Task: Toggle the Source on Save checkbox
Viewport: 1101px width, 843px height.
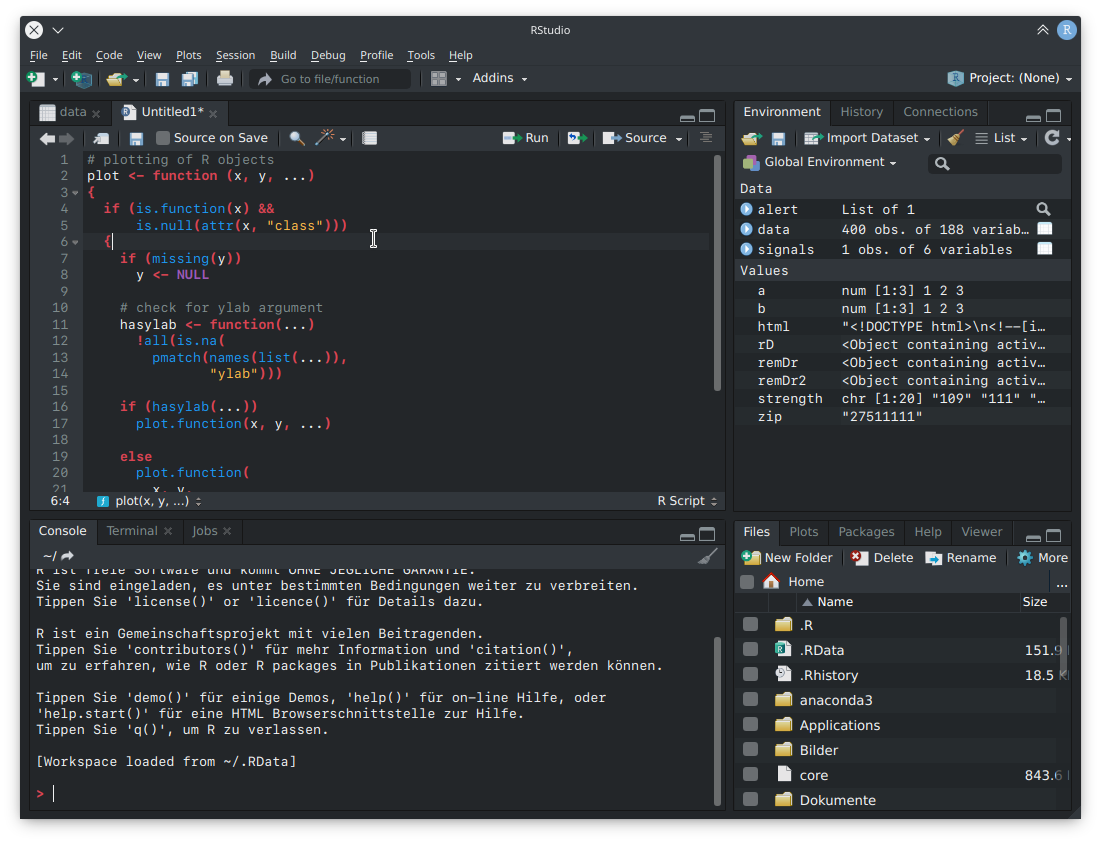Action: 163,138
